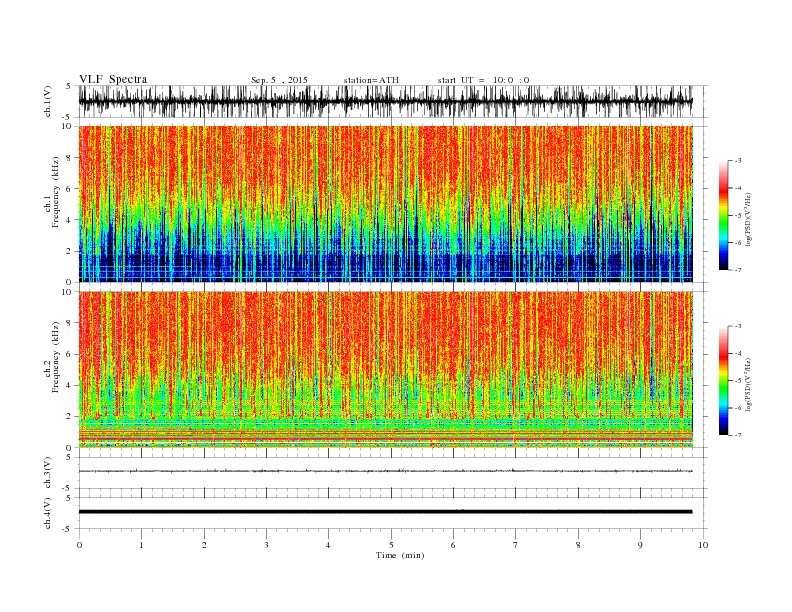
Task: Click time axis tick label "2"
Action: pos(204,545)
